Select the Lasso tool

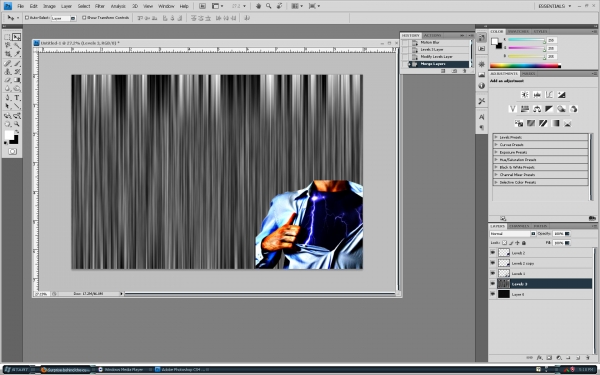tap(7, 46)
